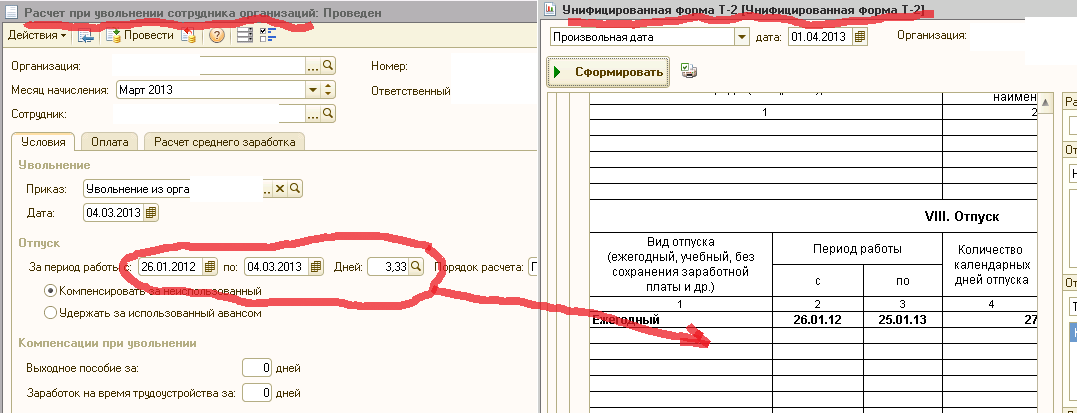The height and width of the screenshot is (413, 1077).
Task: Switch to the Оплата tab
Action: click(109, 142)
